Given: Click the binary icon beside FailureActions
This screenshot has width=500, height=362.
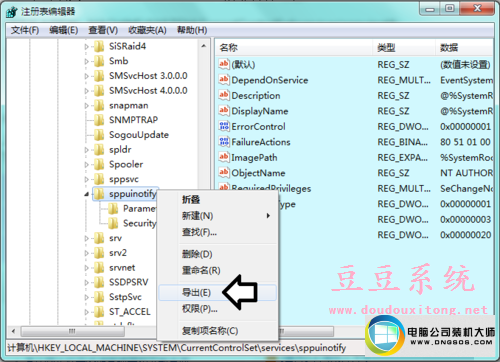Looking at the screenshot, I should coord(224,141).
